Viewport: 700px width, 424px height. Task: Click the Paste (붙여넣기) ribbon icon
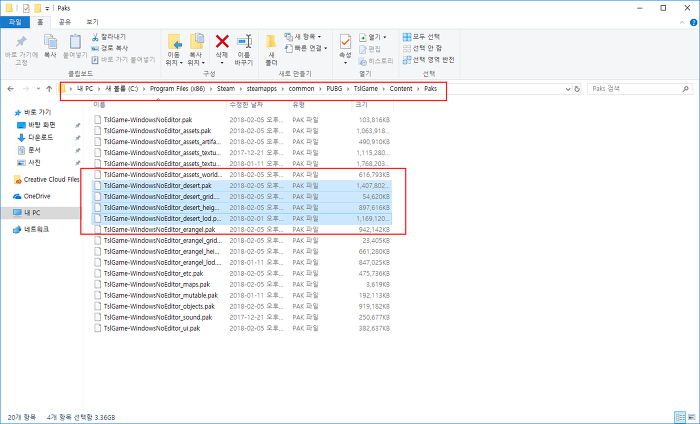(x=75, y=42)
